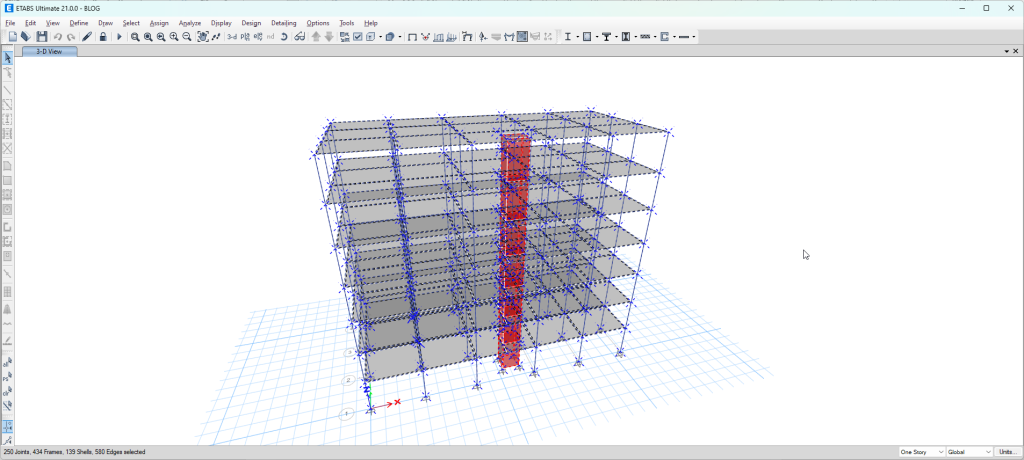Open the Global coordinate system dropdown
1024x460 pixels.
pyautogui.click(x=967, y=452)
